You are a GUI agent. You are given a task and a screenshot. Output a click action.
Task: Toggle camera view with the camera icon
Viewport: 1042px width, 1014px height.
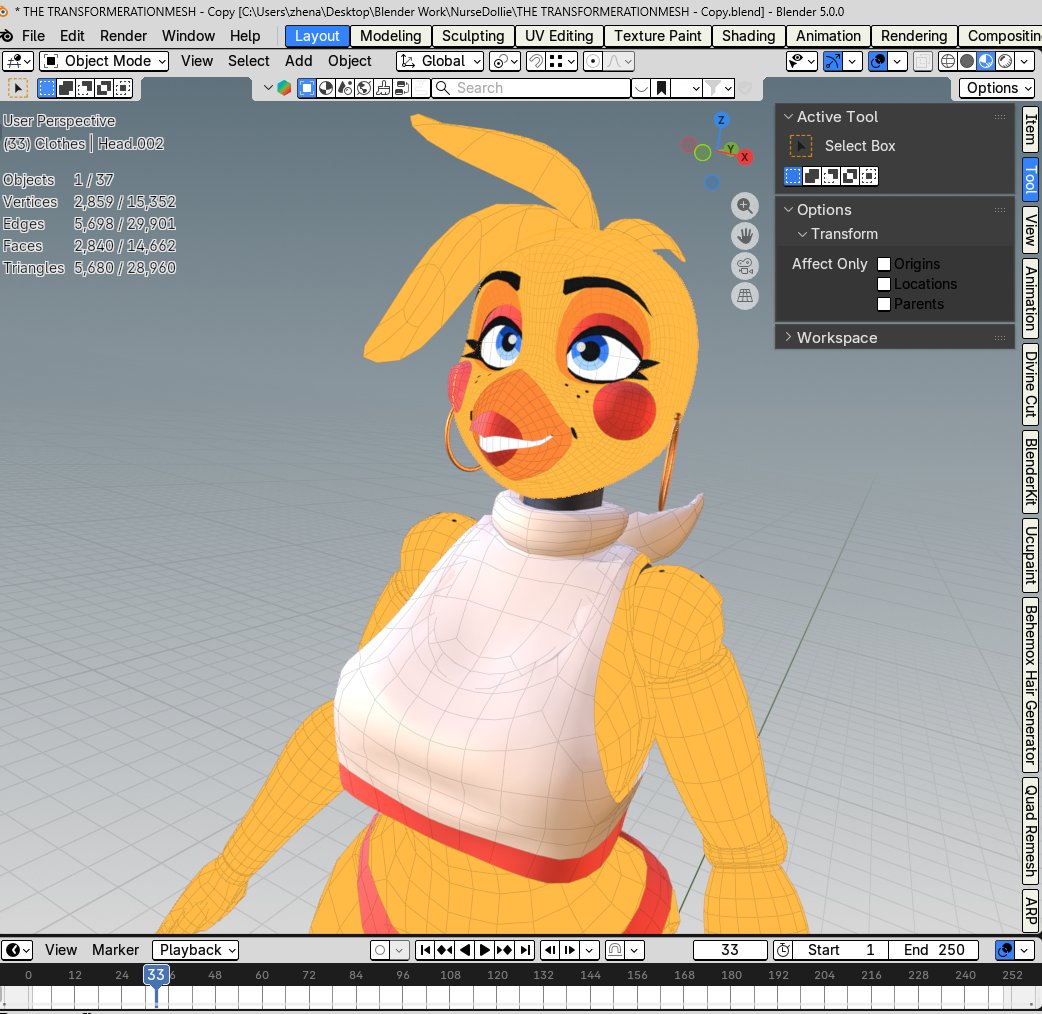(x=745, y=266)
